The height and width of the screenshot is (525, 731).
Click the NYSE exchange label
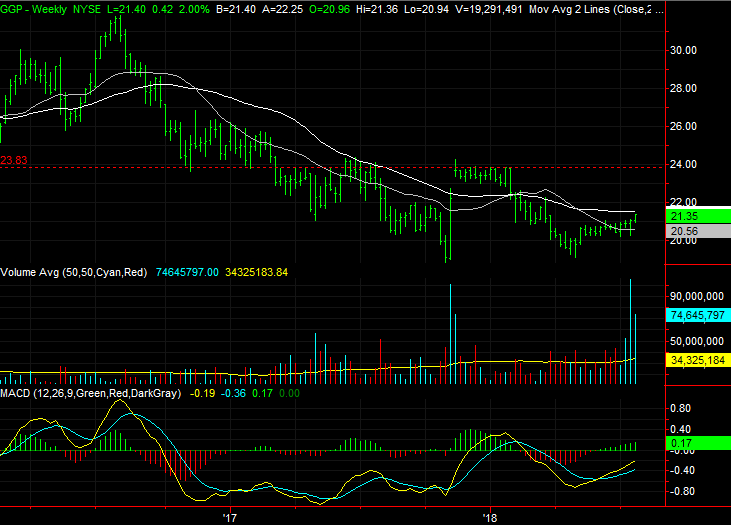87,9
